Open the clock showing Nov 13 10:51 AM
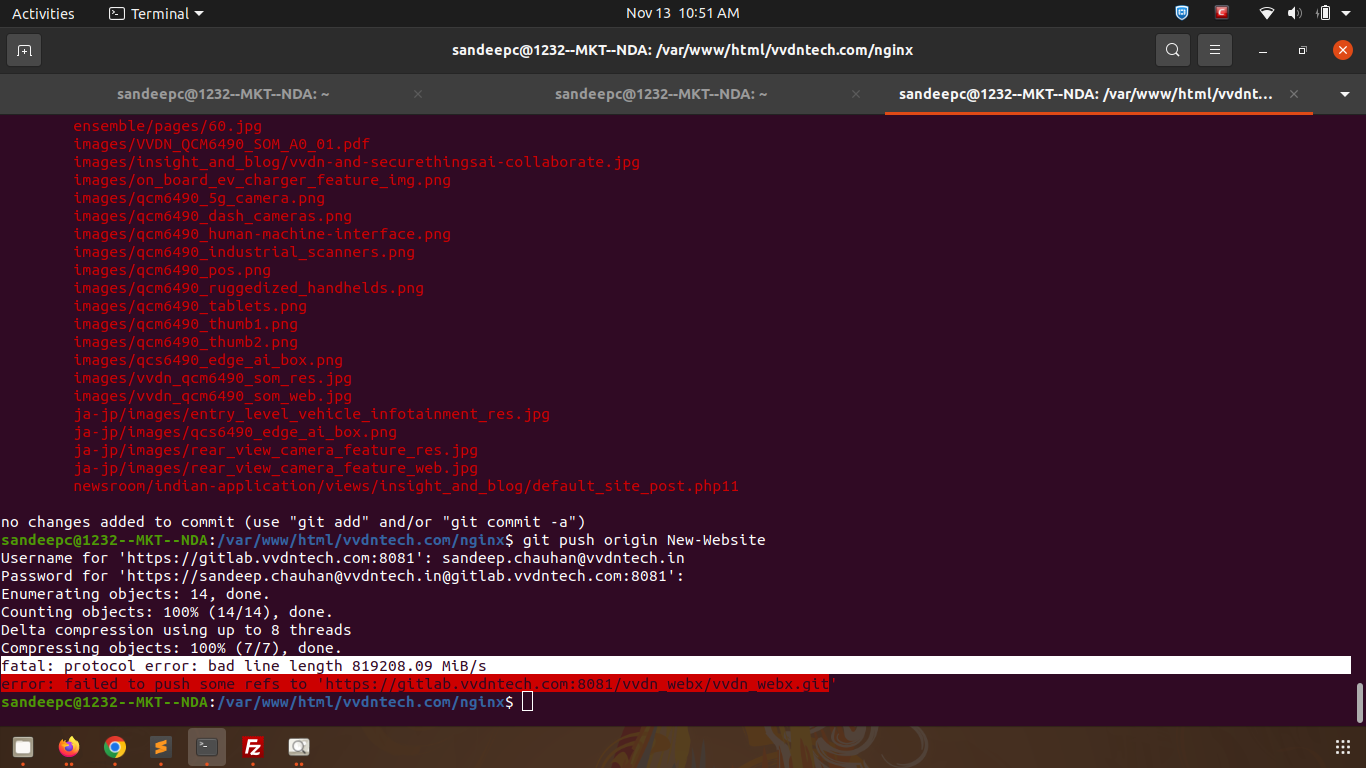Screen dimensions: 1366x768 [x=682, y=13]
